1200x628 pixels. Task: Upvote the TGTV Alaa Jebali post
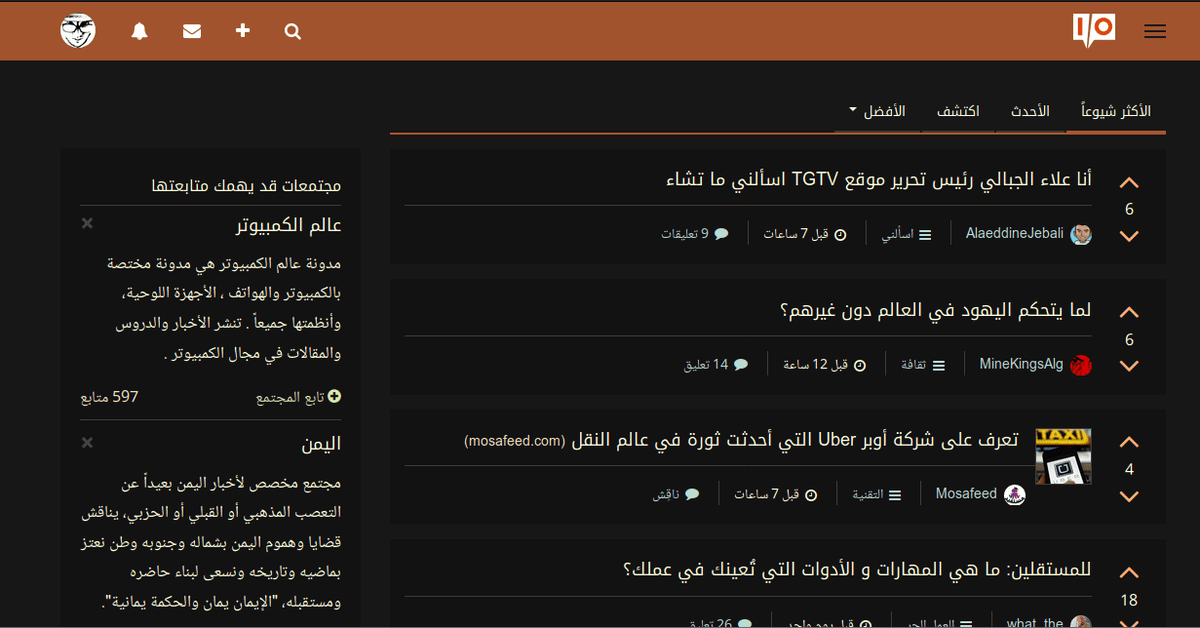1129,183
